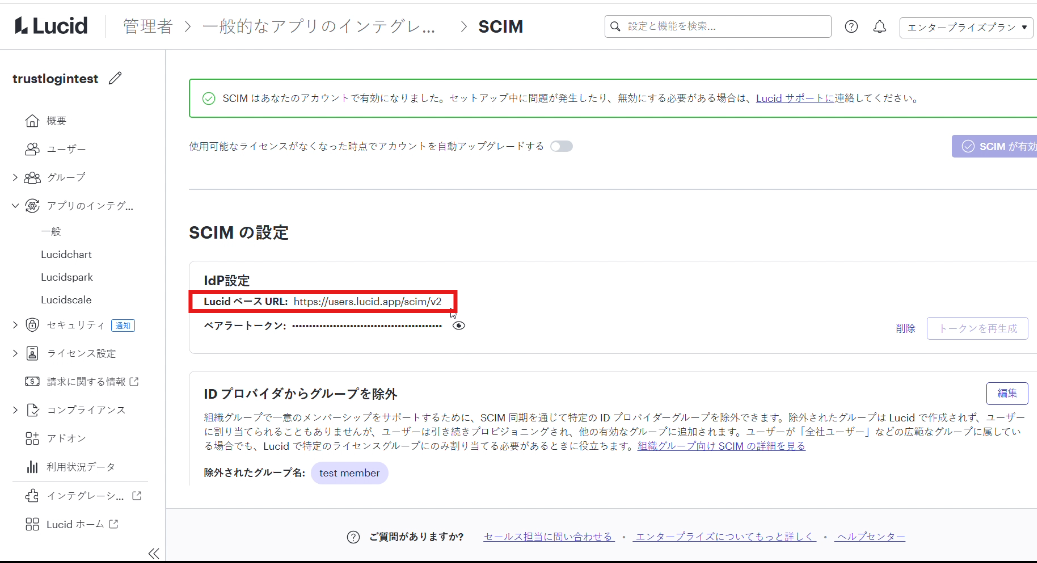
Task: Click the 請求に関する情報 billing icon
Action: pyautogui.click(x=32, y=382)
